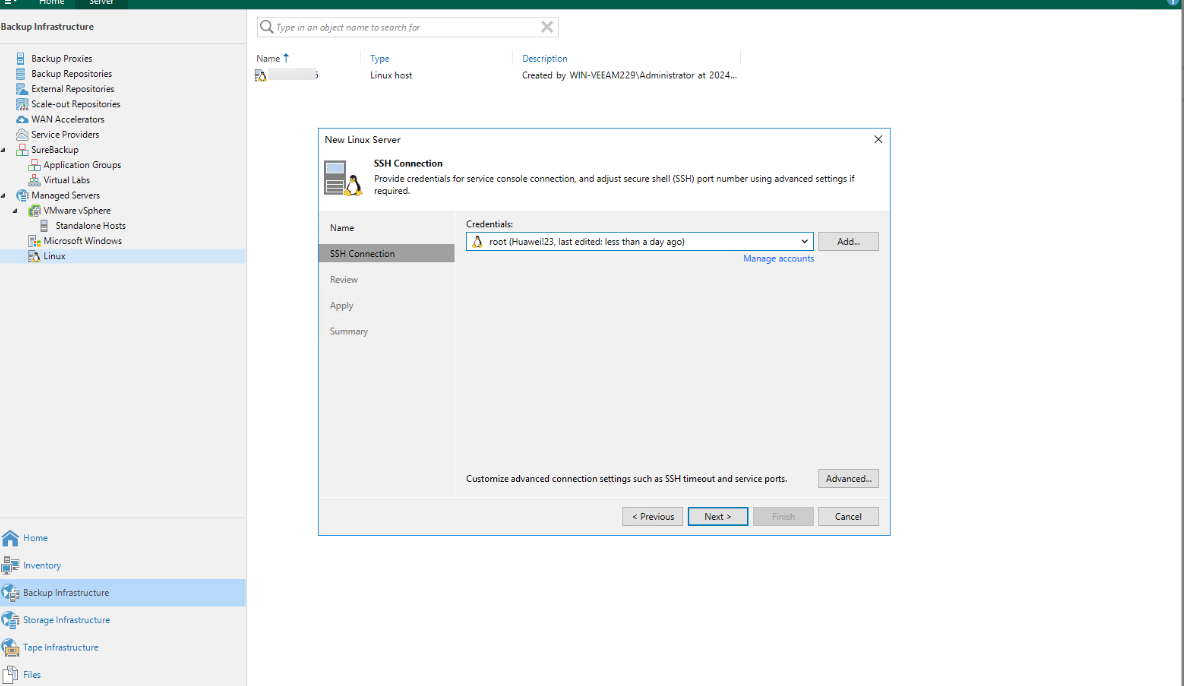Image resolution: width=1184 pixels, height=686 pixels.
Task: Collapse the VMware vSphere tree node
Action: click(x=16, y=211)
